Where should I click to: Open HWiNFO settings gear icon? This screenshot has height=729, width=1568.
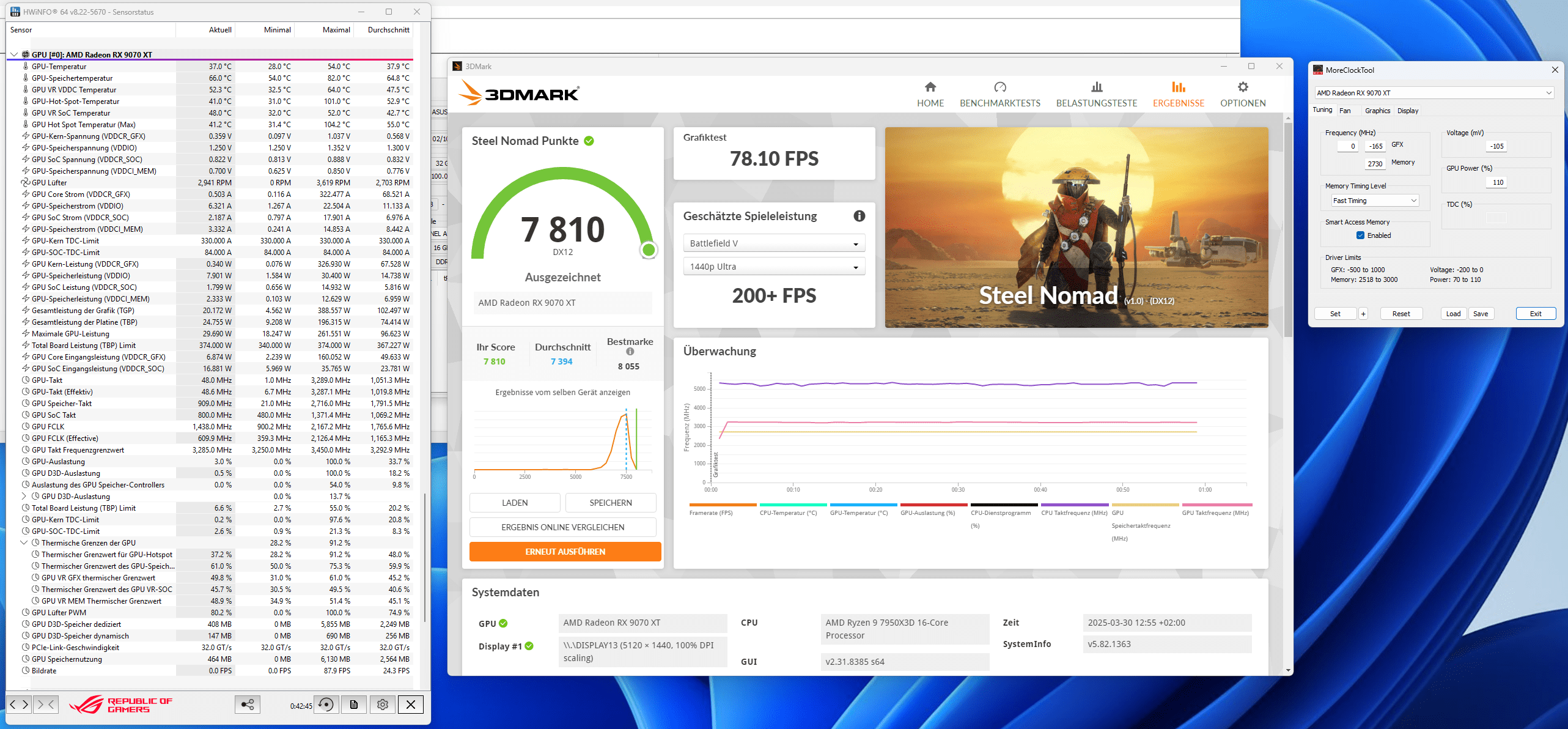coord(383,705)
